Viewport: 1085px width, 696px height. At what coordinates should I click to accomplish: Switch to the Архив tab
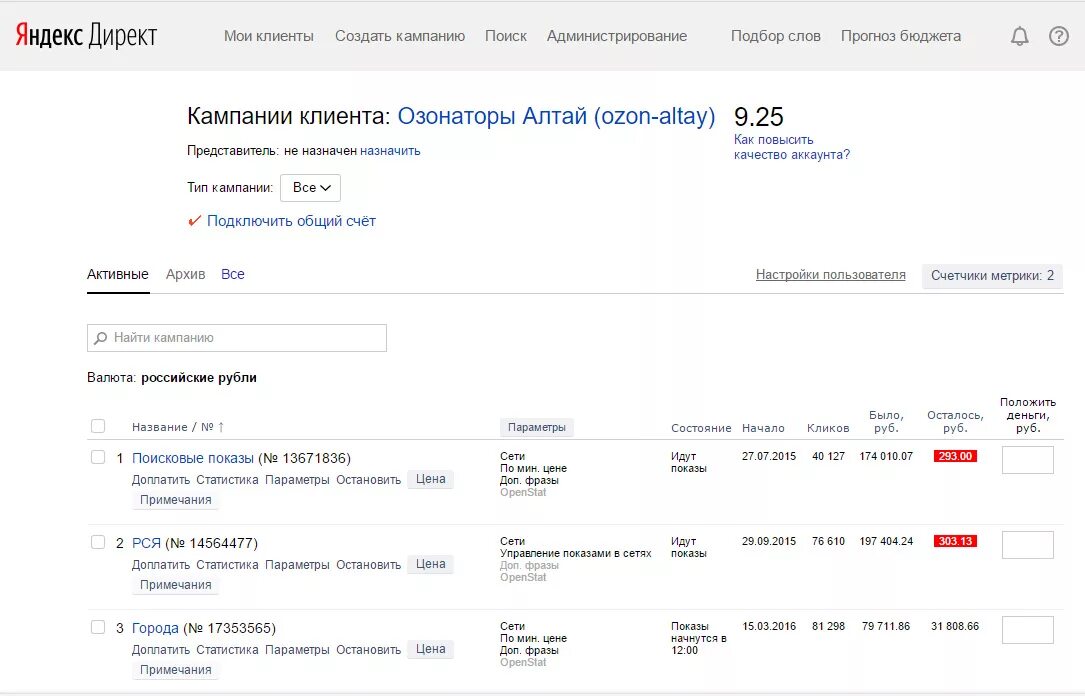185,274
